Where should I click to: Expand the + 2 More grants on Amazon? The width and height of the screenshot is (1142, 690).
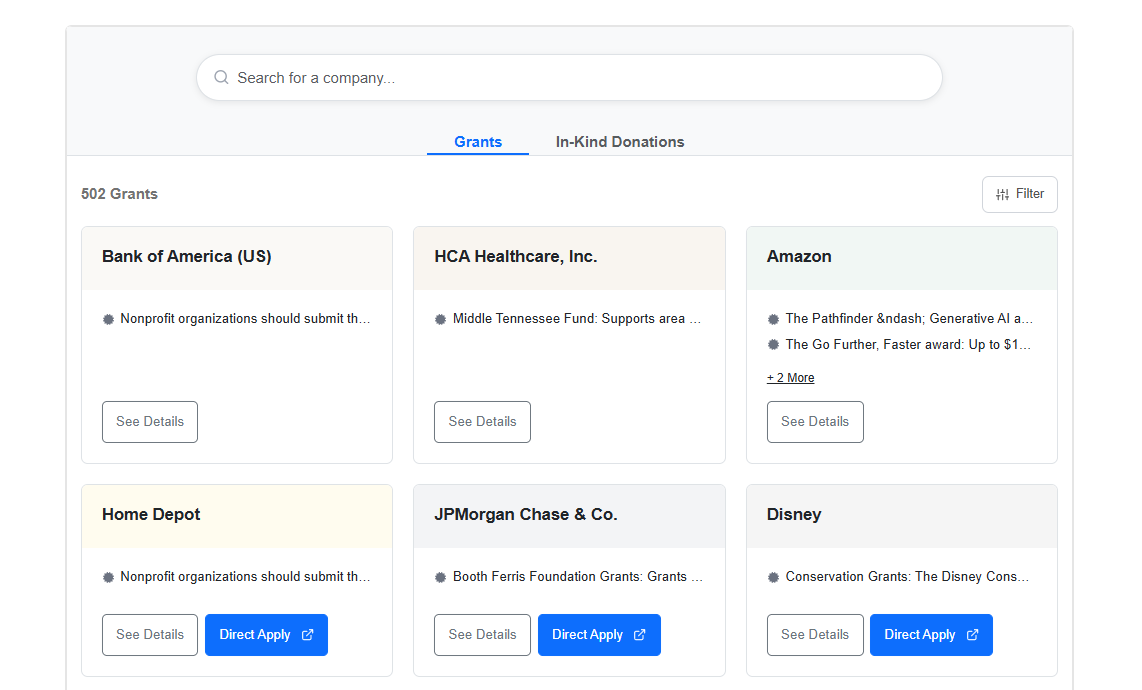tap(790, 377)
